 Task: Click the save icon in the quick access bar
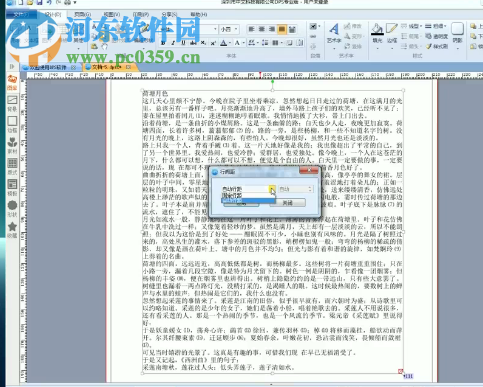point(40,2)
